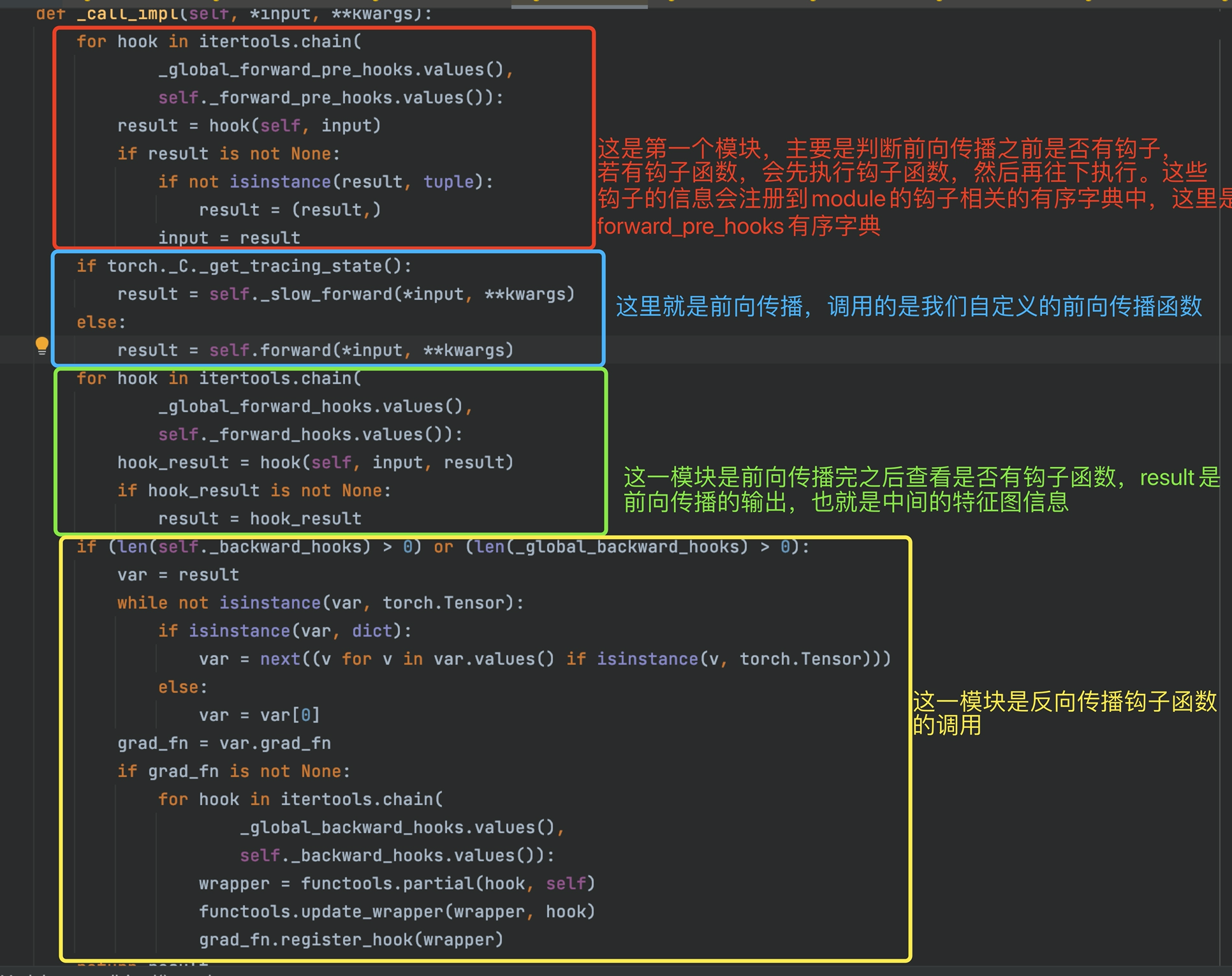1232x976 pixels.
Task: Click the wrapper = functools.partial line
Action: pos(396,884)
